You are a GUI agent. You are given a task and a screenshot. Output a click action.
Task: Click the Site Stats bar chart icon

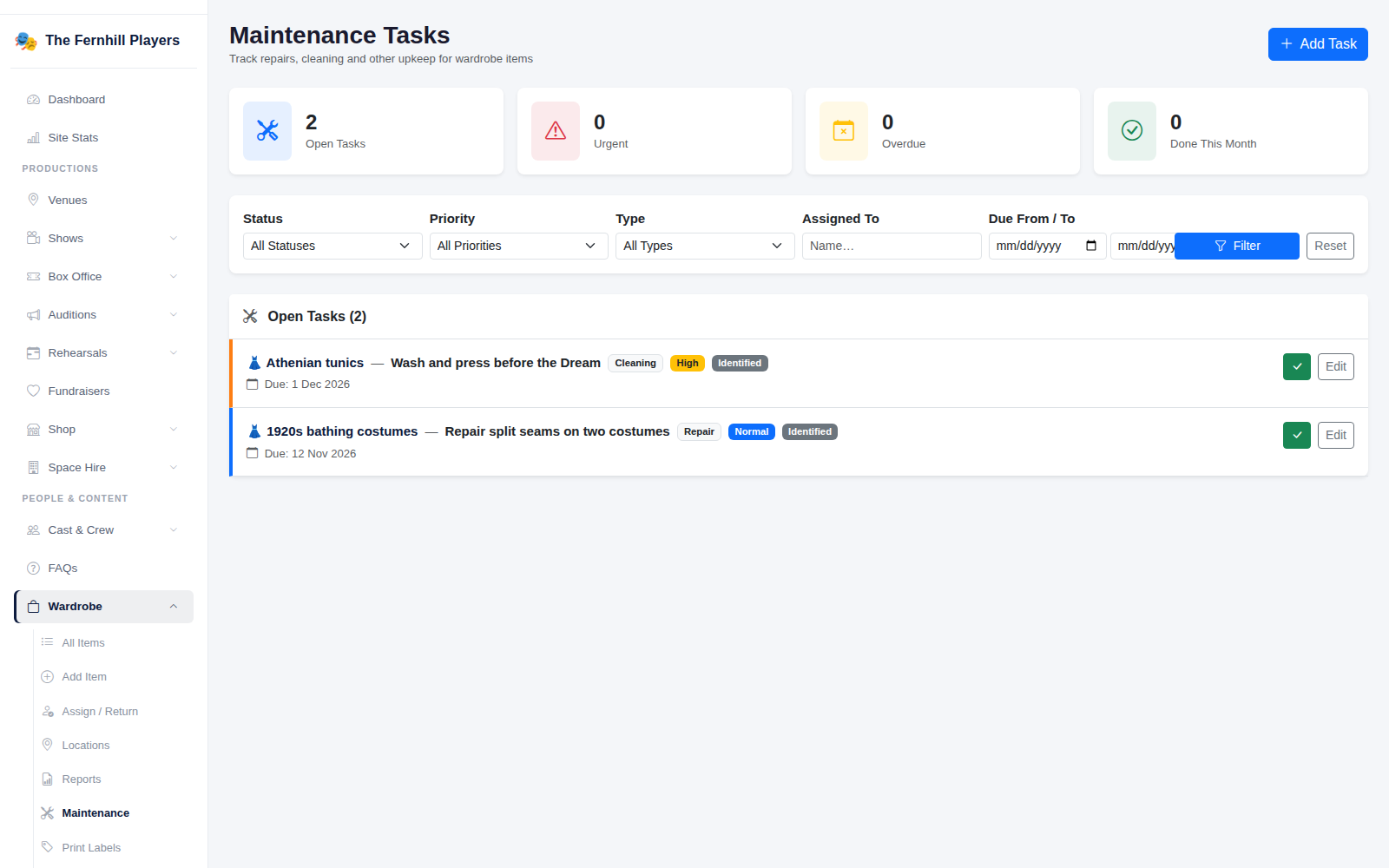coord(33,138)
